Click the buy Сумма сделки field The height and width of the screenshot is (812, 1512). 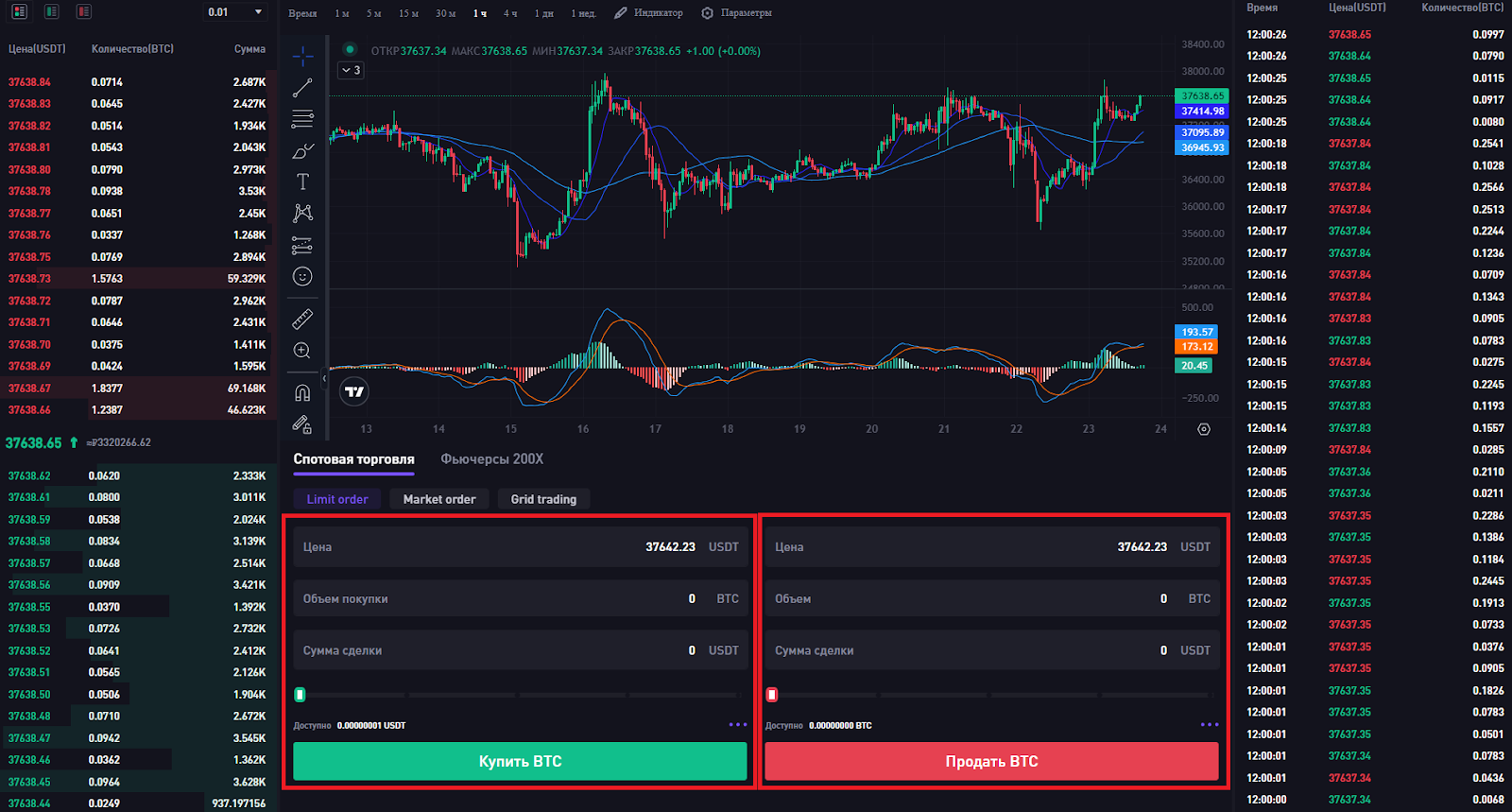521,650
